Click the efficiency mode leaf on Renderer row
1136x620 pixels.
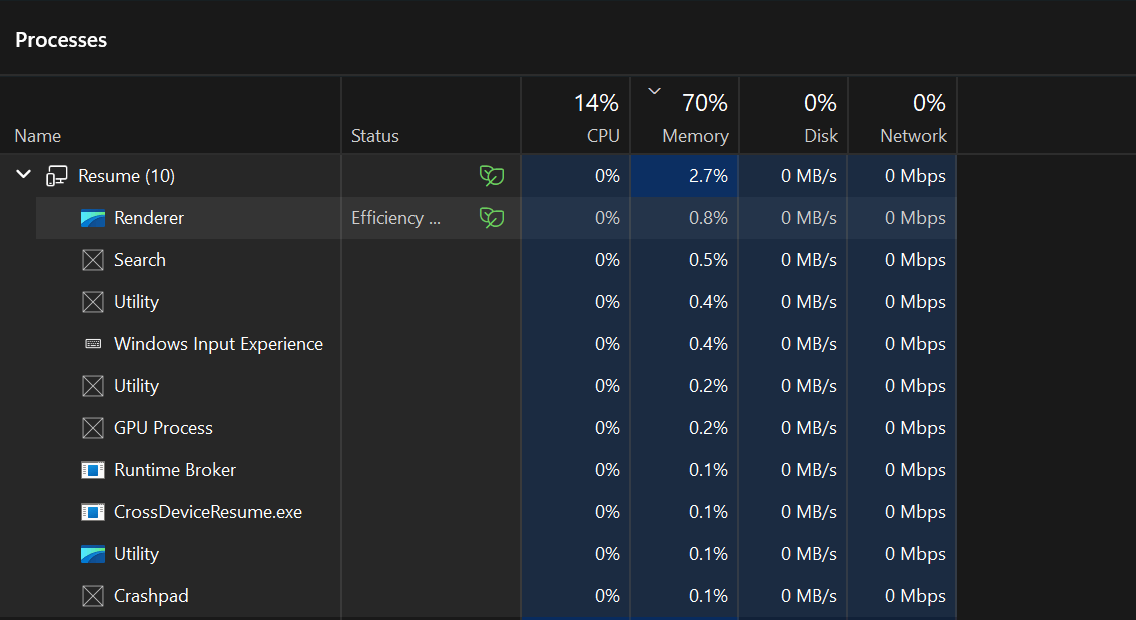tap(492, 217)
